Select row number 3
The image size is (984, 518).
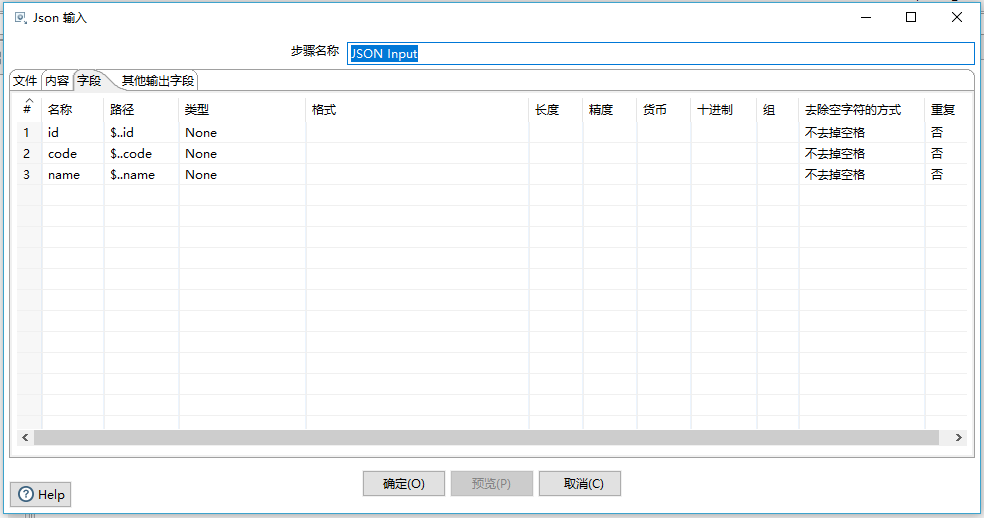pos(29,175)
